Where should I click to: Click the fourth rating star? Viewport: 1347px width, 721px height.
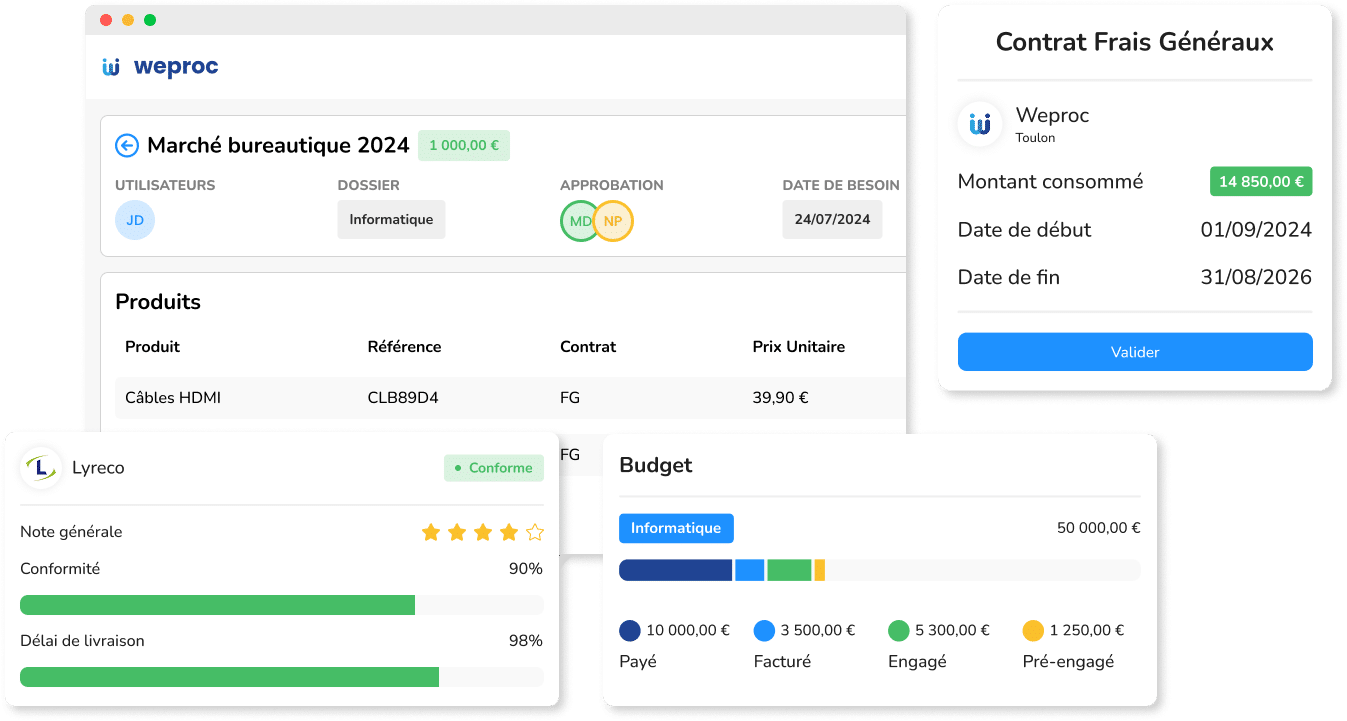[x=509, y=532]
